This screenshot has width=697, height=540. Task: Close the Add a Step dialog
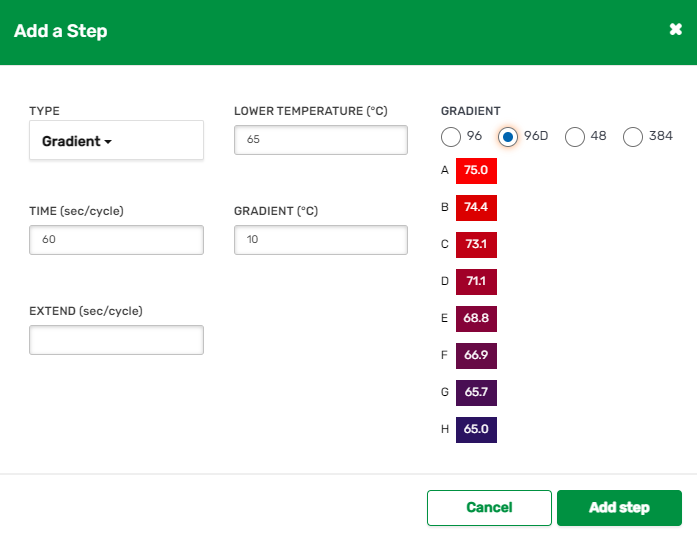[675, 30]
